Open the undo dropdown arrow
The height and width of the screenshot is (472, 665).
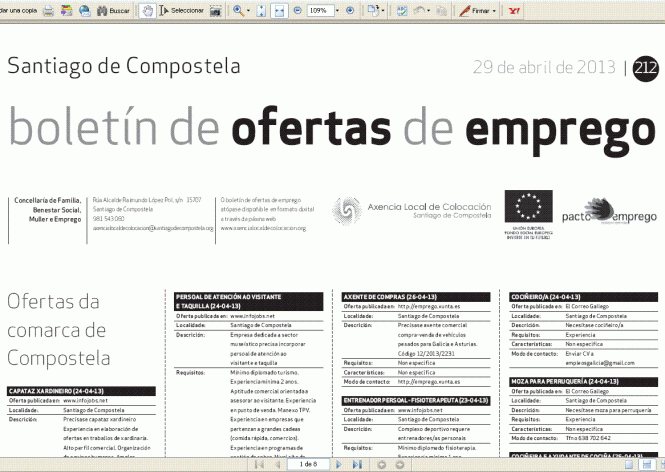(428, 11)
